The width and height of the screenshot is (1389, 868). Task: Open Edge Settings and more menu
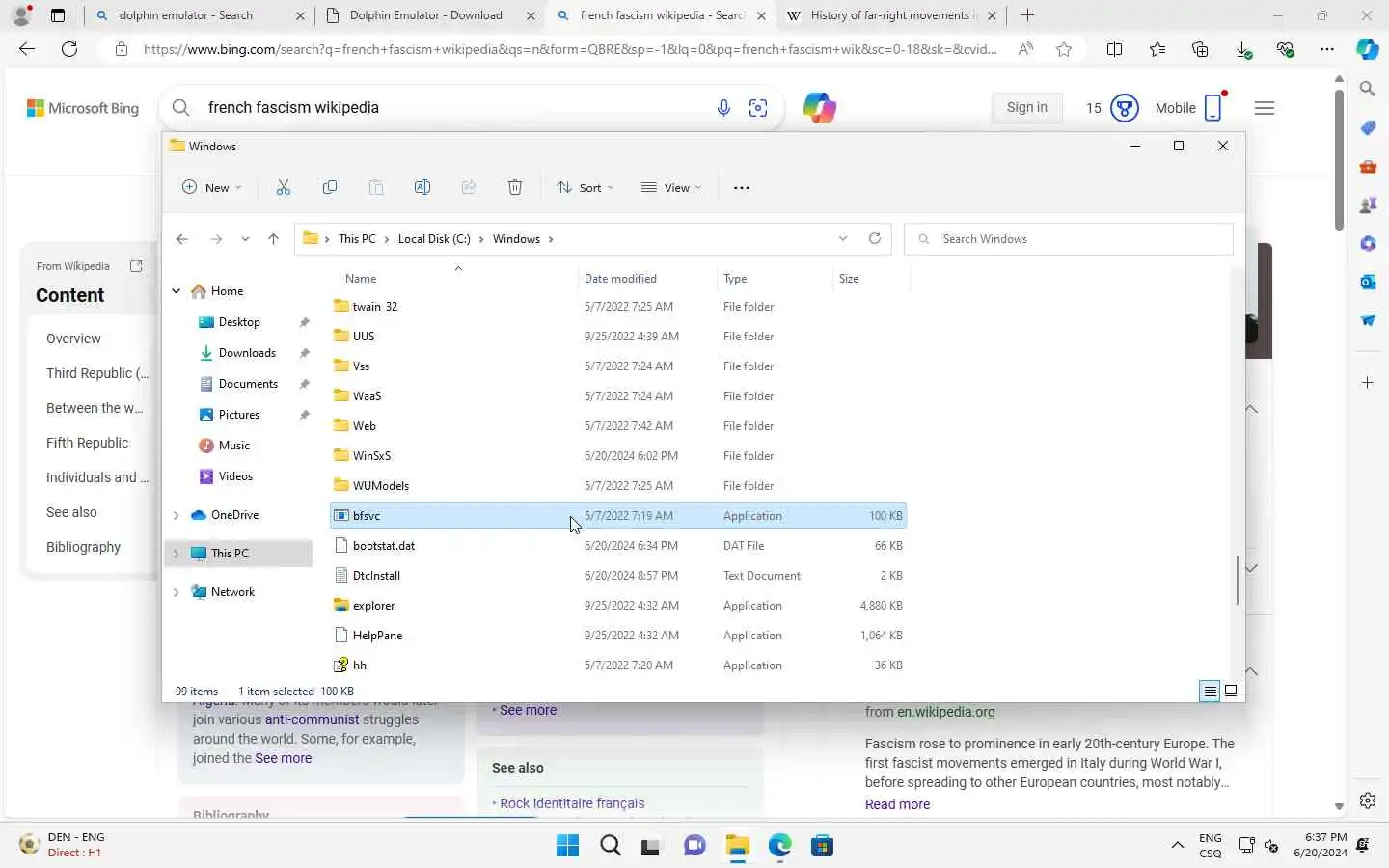[1327, 49]
